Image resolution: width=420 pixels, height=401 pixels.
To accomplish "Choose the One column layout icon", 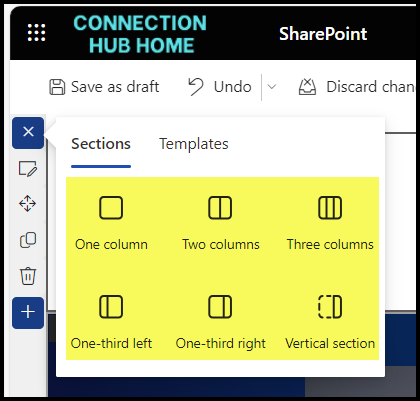I will [x=111, y=208].
